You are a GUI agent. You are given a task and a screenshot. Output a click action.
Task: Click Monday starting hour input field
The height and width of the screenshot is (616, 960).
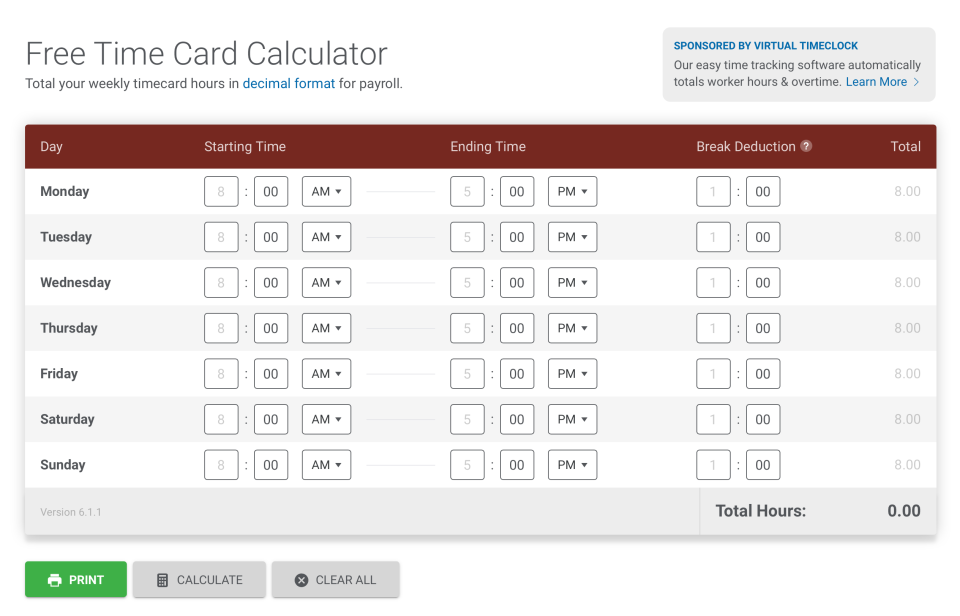click(x=221, y=192)
